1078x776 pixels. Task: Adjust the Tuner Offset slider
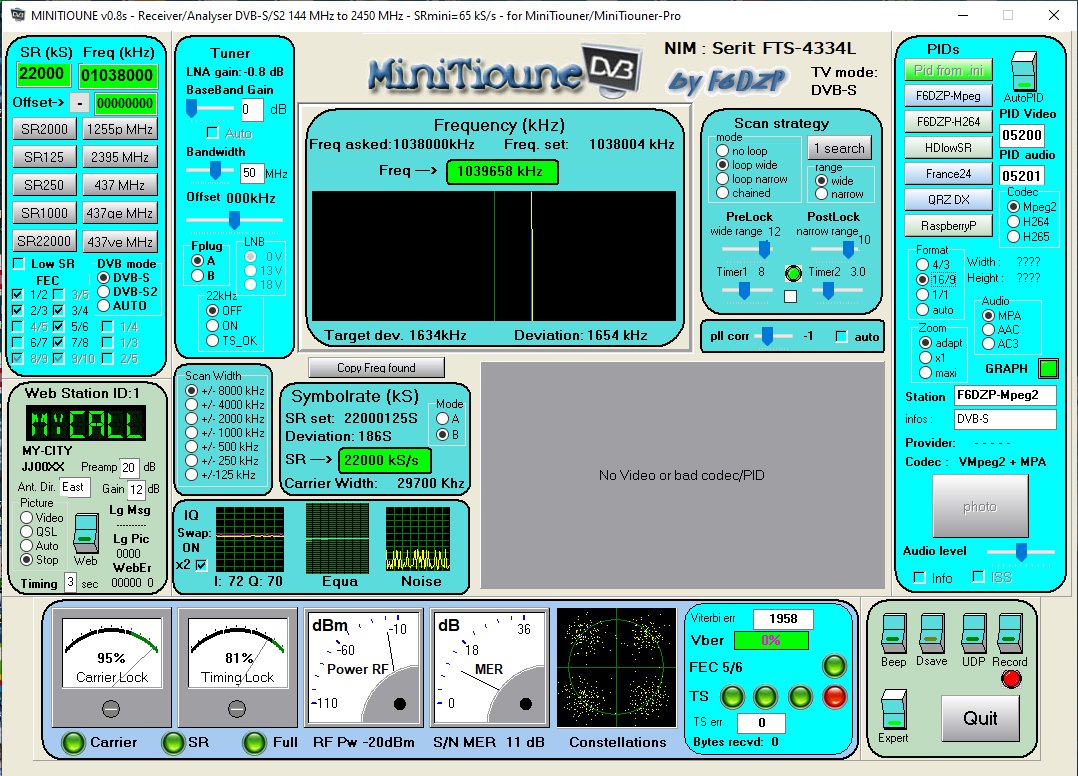point(234,220)
